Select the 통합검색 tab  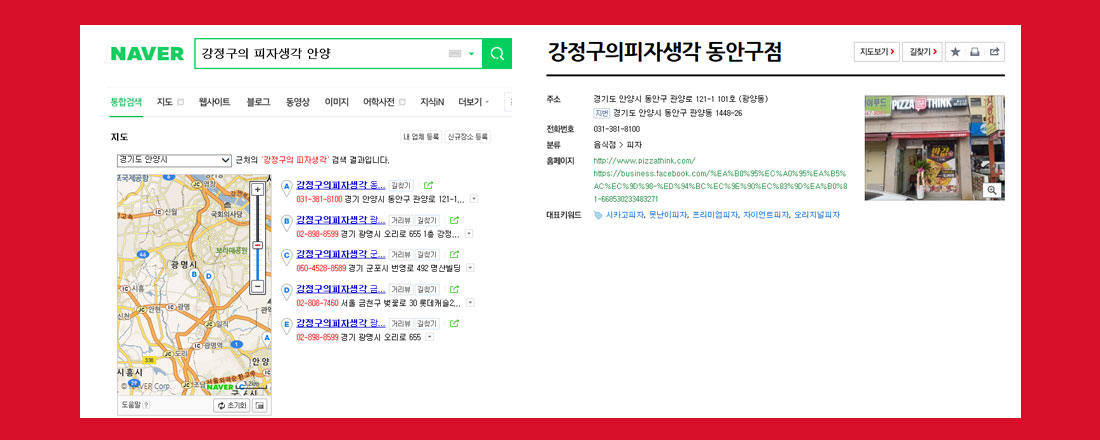(x=126, y=102)
